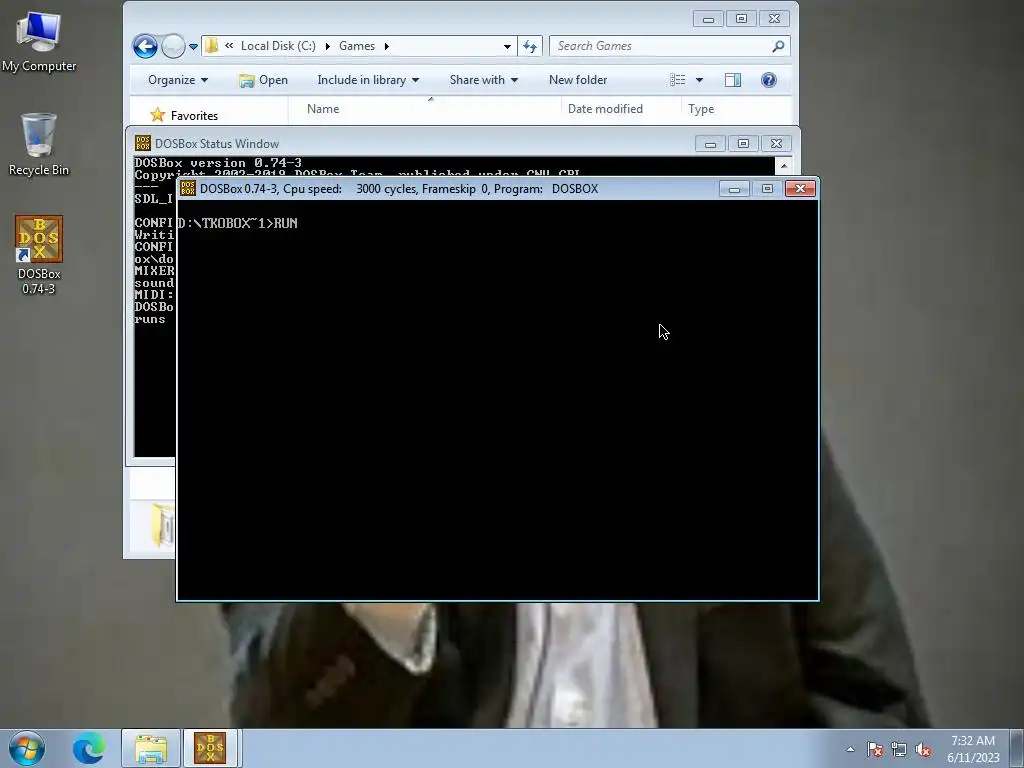This screenshot has height=768, width=1024.
Task: Click the Explorer back arrow button
Action: point(145,46)
